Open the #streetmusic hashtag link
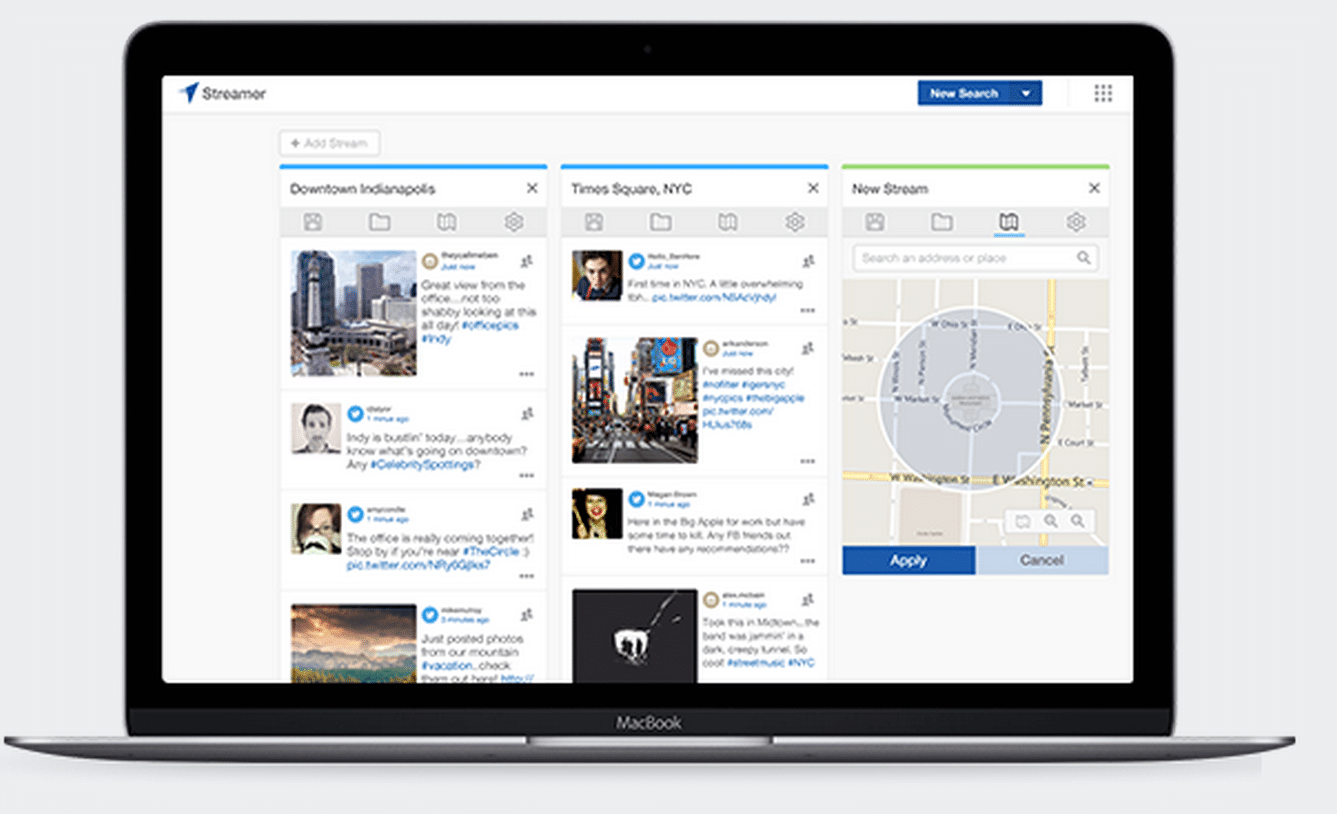Image resolution: width=1337 pixels, height=814 pixels. click(755, 662)
